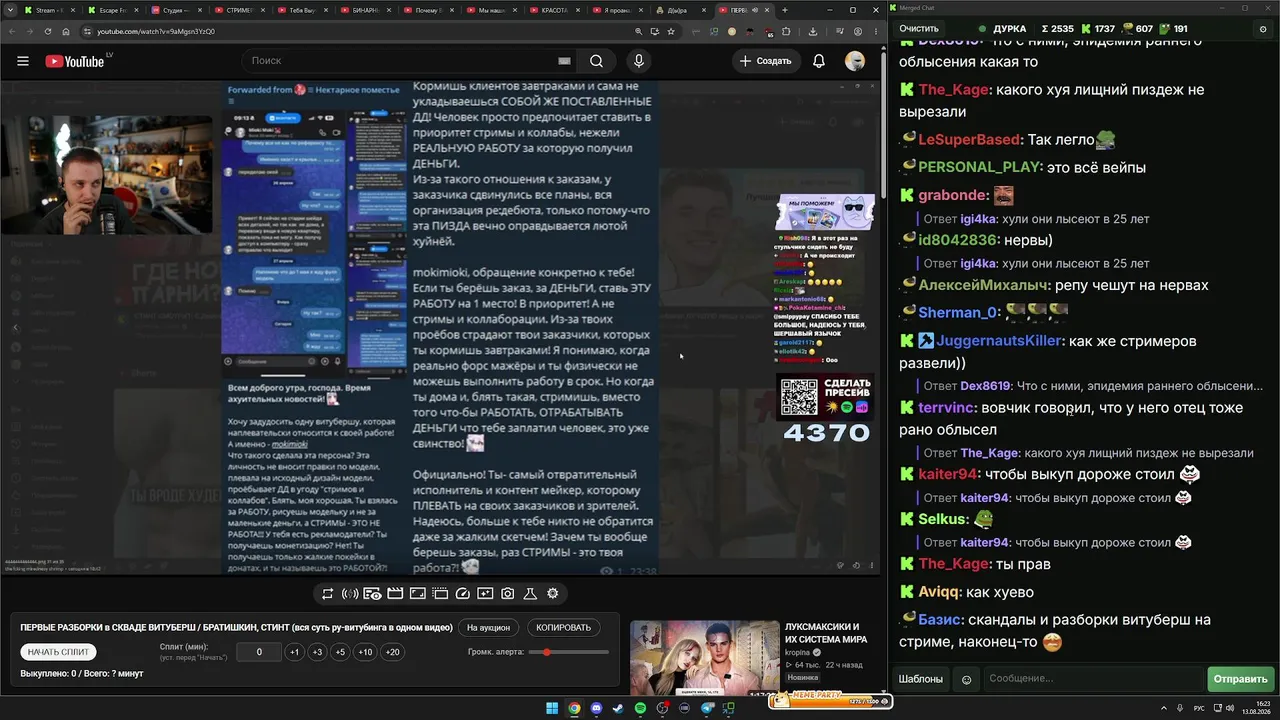The height and width of the screenshot is (720, 1280).
Task: Open browser downloads icon
Action: (812, 31)
